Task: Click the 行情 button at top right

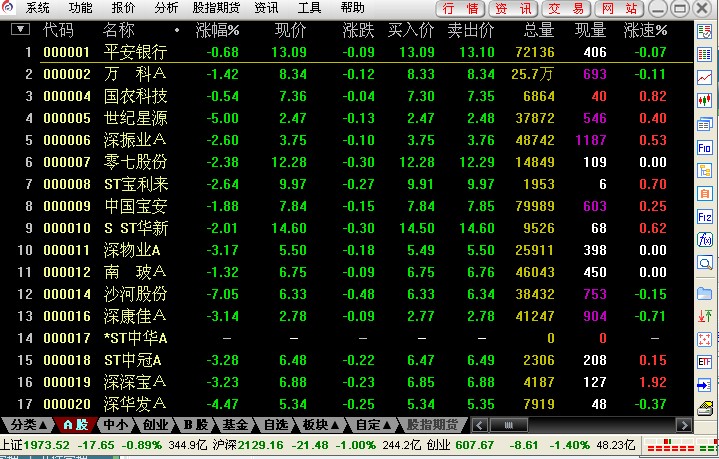Action: tap(460, 8)
